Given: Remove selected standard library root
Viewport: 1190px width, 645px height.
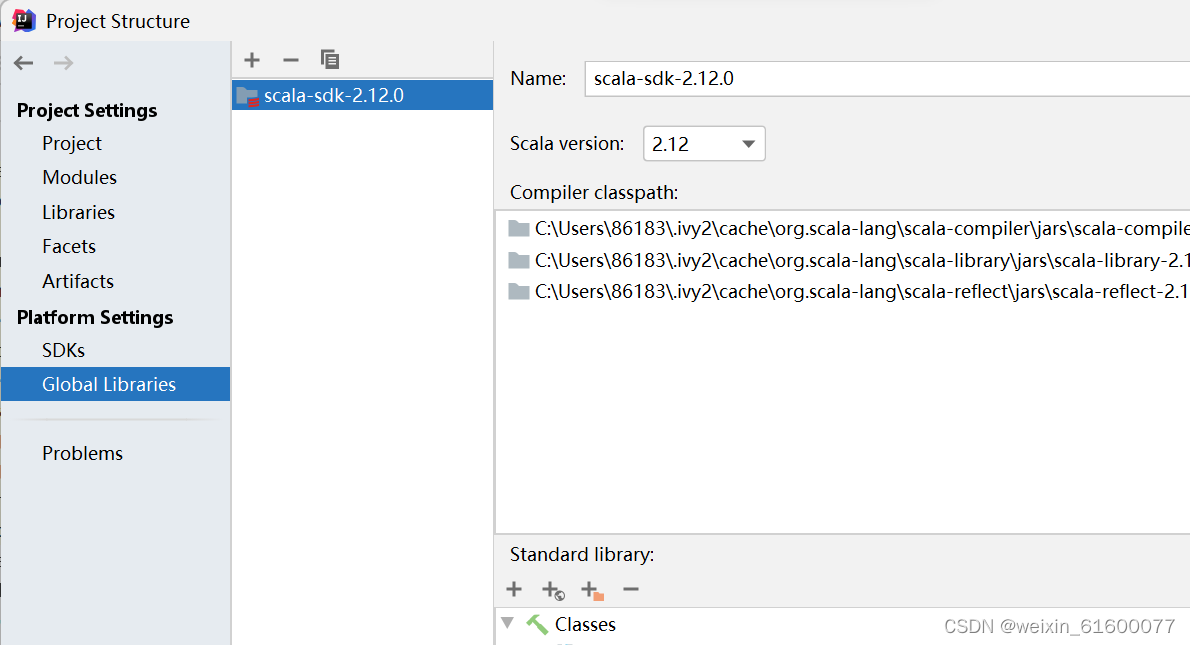Looking at the screenshot, I should (631, 589).
